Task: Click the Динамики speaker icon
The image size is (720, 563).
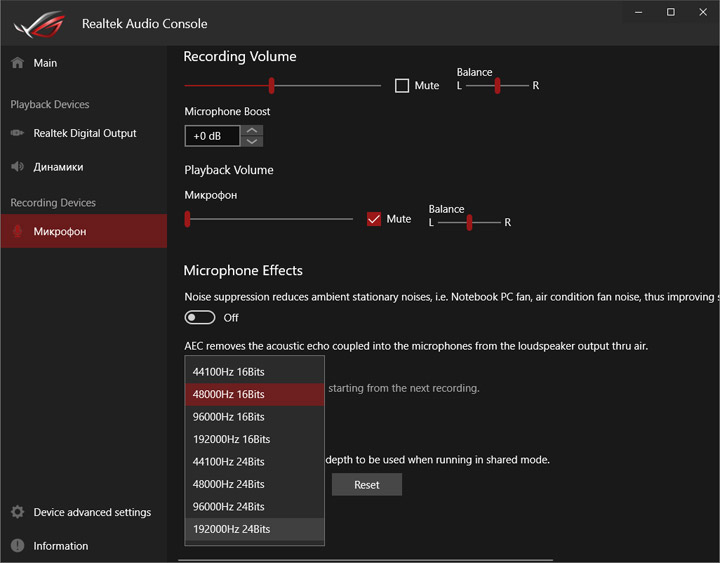Action: 17,167
